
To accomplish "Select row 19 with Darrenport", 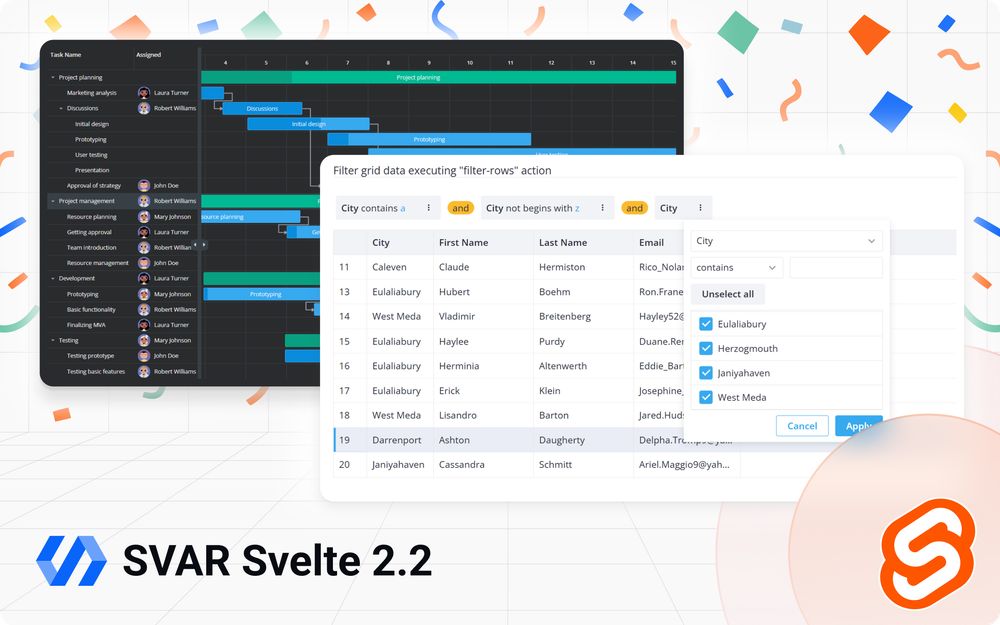I will click(x=508, y=440).
